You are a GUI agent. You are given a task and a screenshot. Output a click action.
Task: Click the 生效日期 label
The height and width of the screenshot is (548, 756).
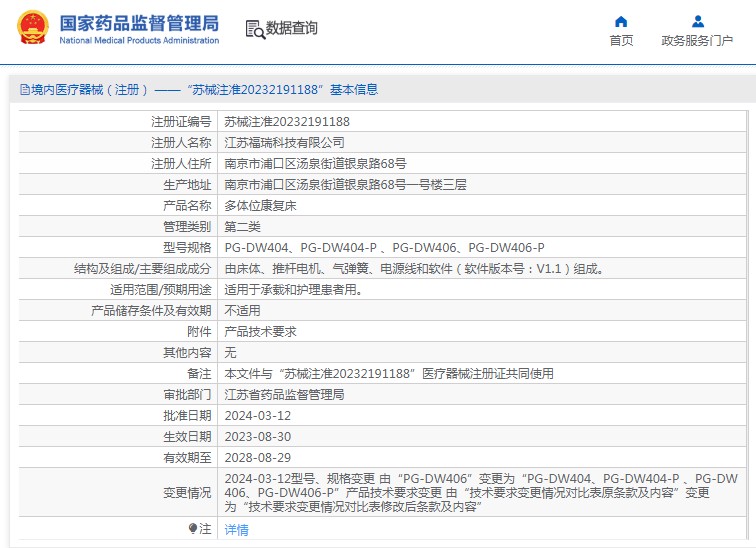point(187,437)
